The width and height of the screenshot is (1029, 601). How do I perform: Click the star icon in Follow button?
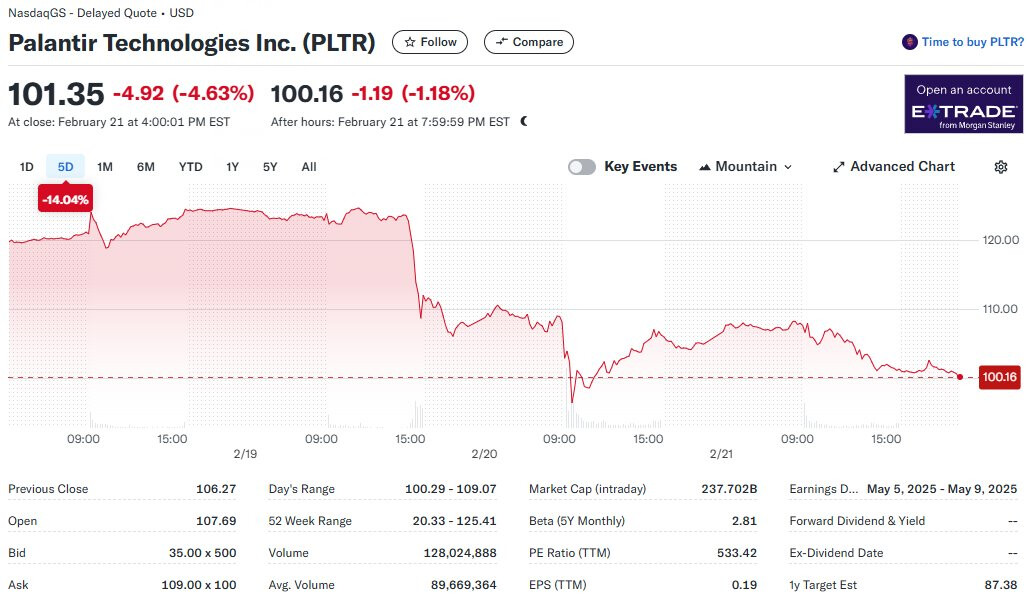[x=409, y=42]
